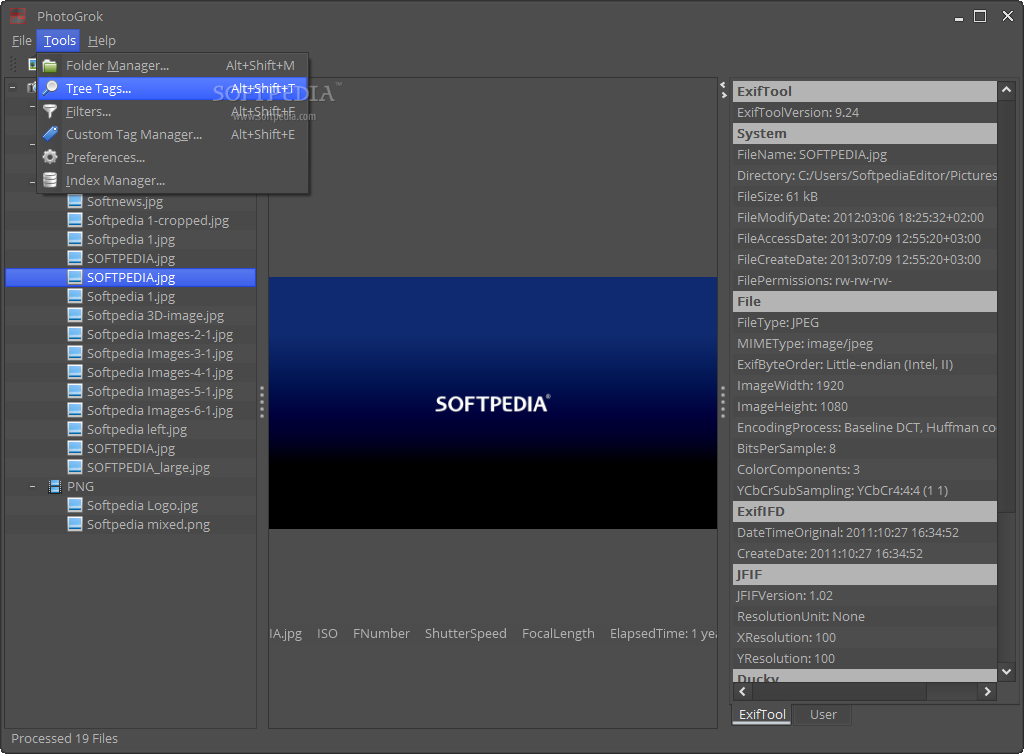The height and width of the screenshot is (754, 1024).
Task: Click the 'ImageHeight: 1080' row
Action: point(865,407)
